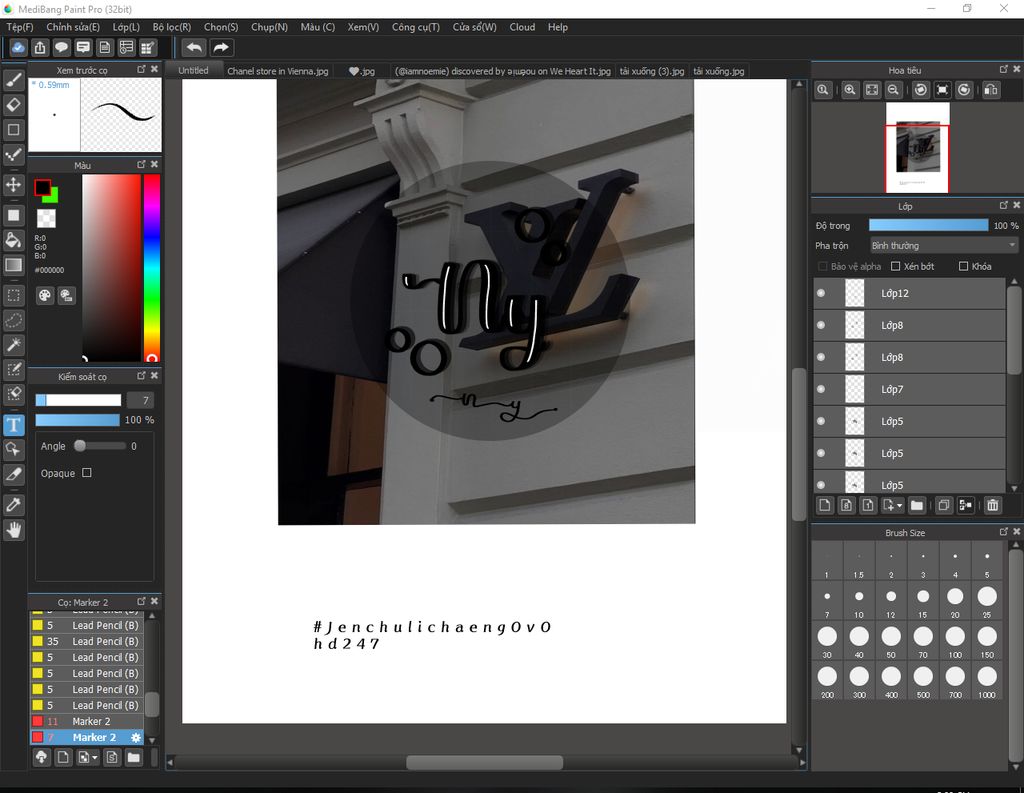Select Marker 2 brush with size 11
The height and width of the screenshot is (793, 1024).
[x=87, y=721]
